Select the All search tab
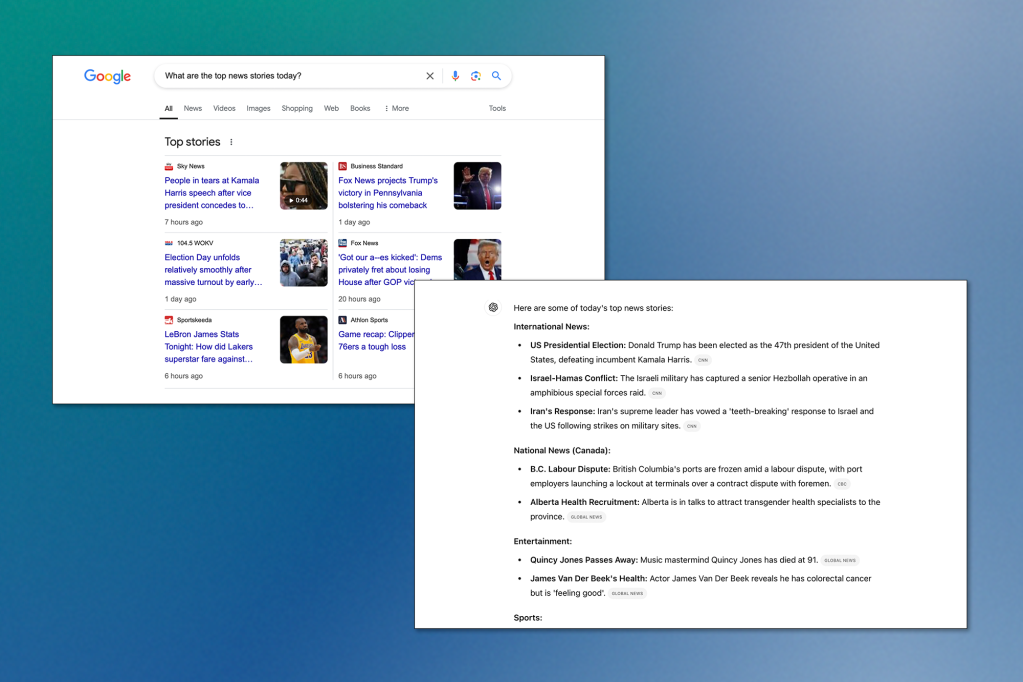The width and height of the screenshot is (1023, 682). [x=168, y=108]
